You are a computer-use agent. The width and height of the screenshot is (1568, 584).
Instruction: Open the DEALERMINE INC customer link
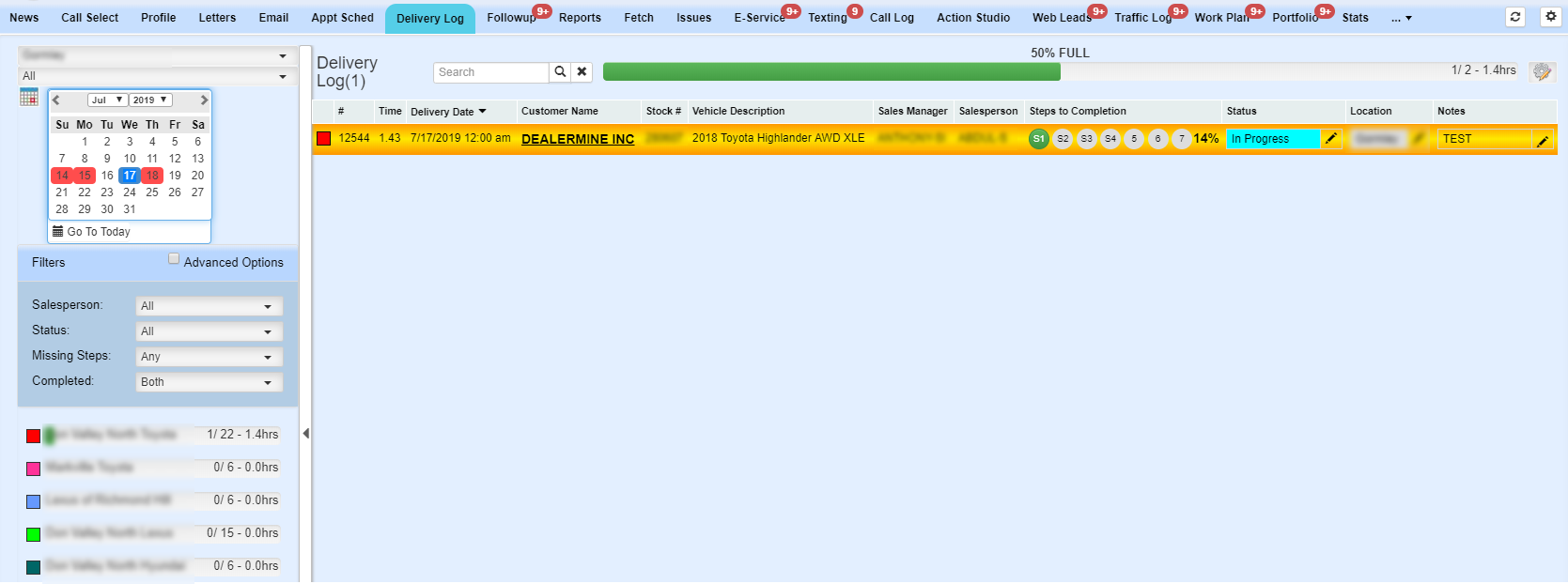(x=578, y=139)
